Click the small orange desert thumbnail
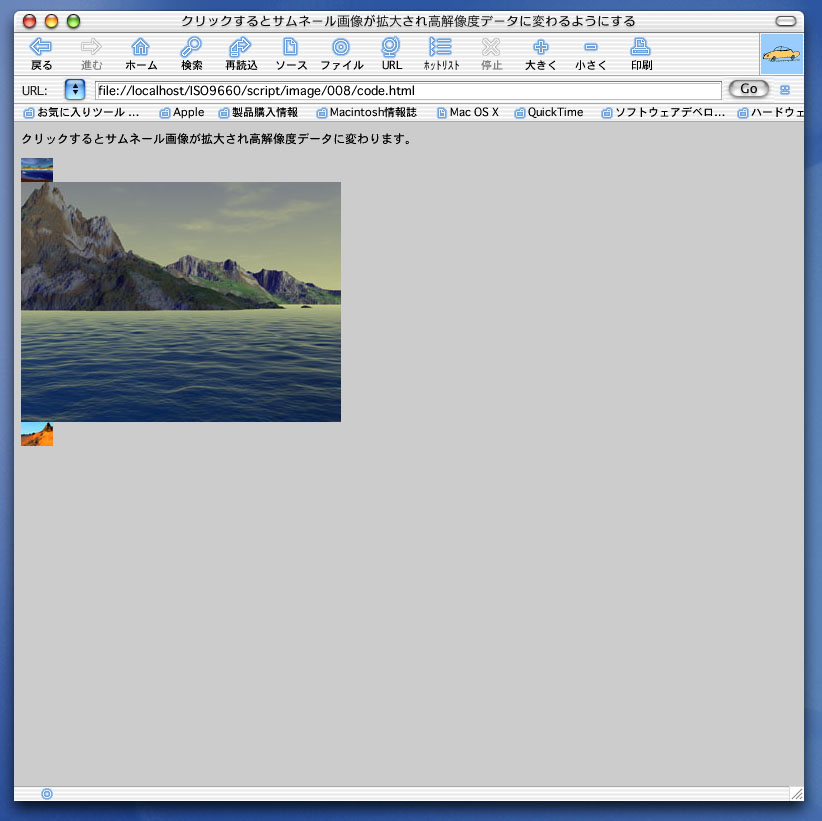Screen dimensions: 822x821 37,434
